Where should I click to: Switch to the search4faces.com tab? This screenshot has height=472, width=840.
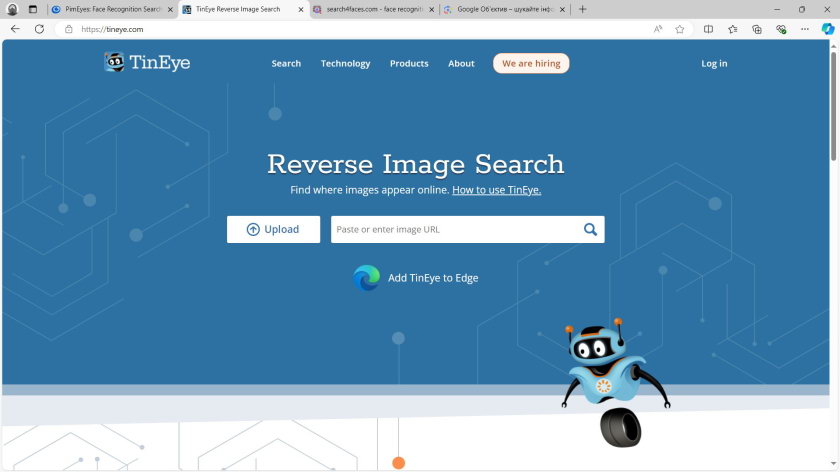point(373,9)
